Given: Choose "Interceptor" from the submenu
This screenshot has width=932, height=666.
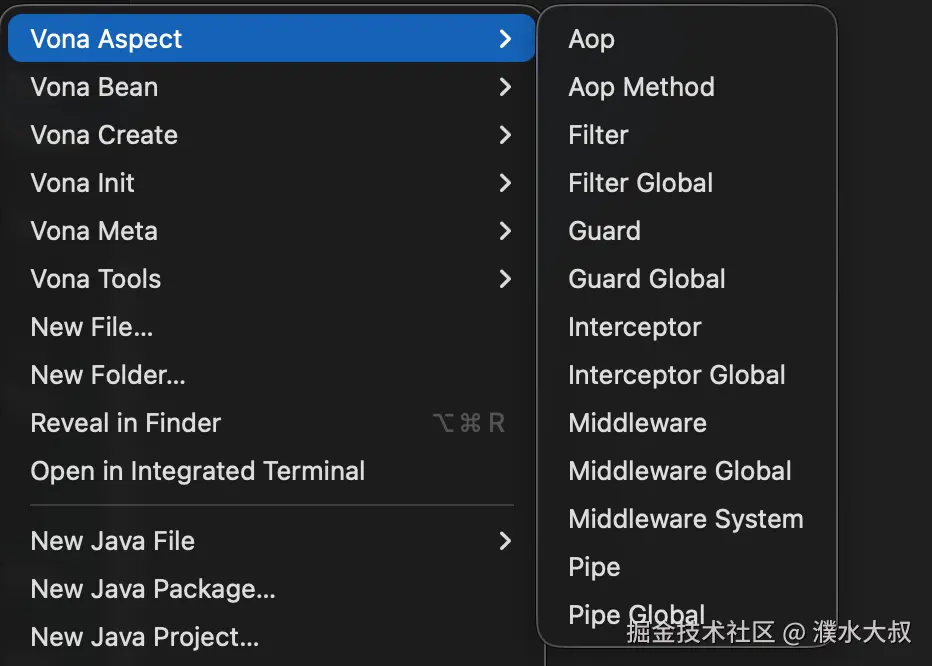Looking at the screenshot, I should pos(634,327).
